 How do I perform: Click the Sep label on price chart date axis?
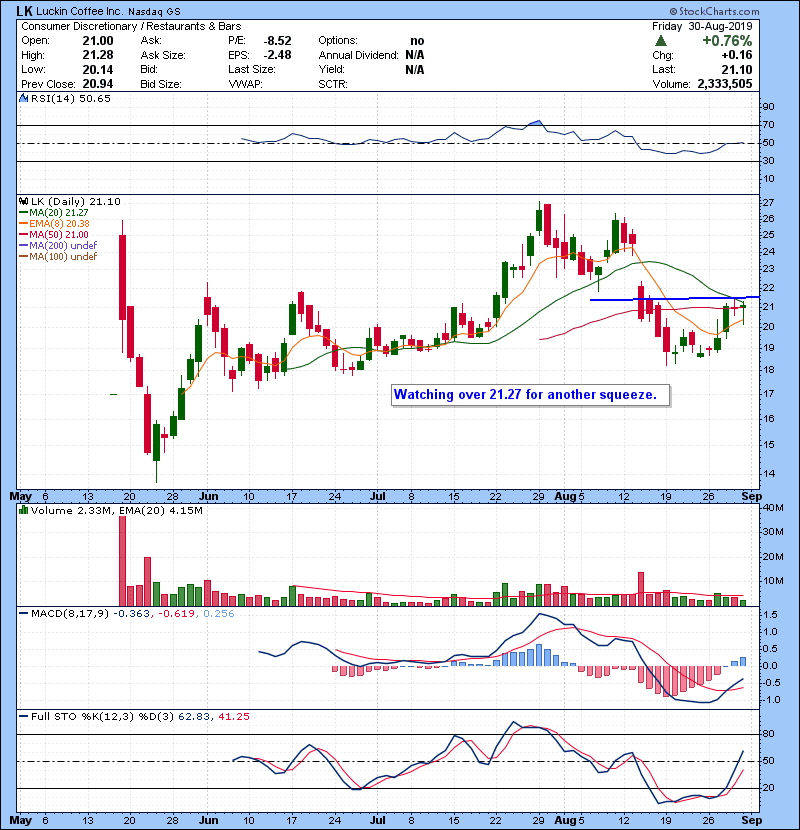point(751,497)
